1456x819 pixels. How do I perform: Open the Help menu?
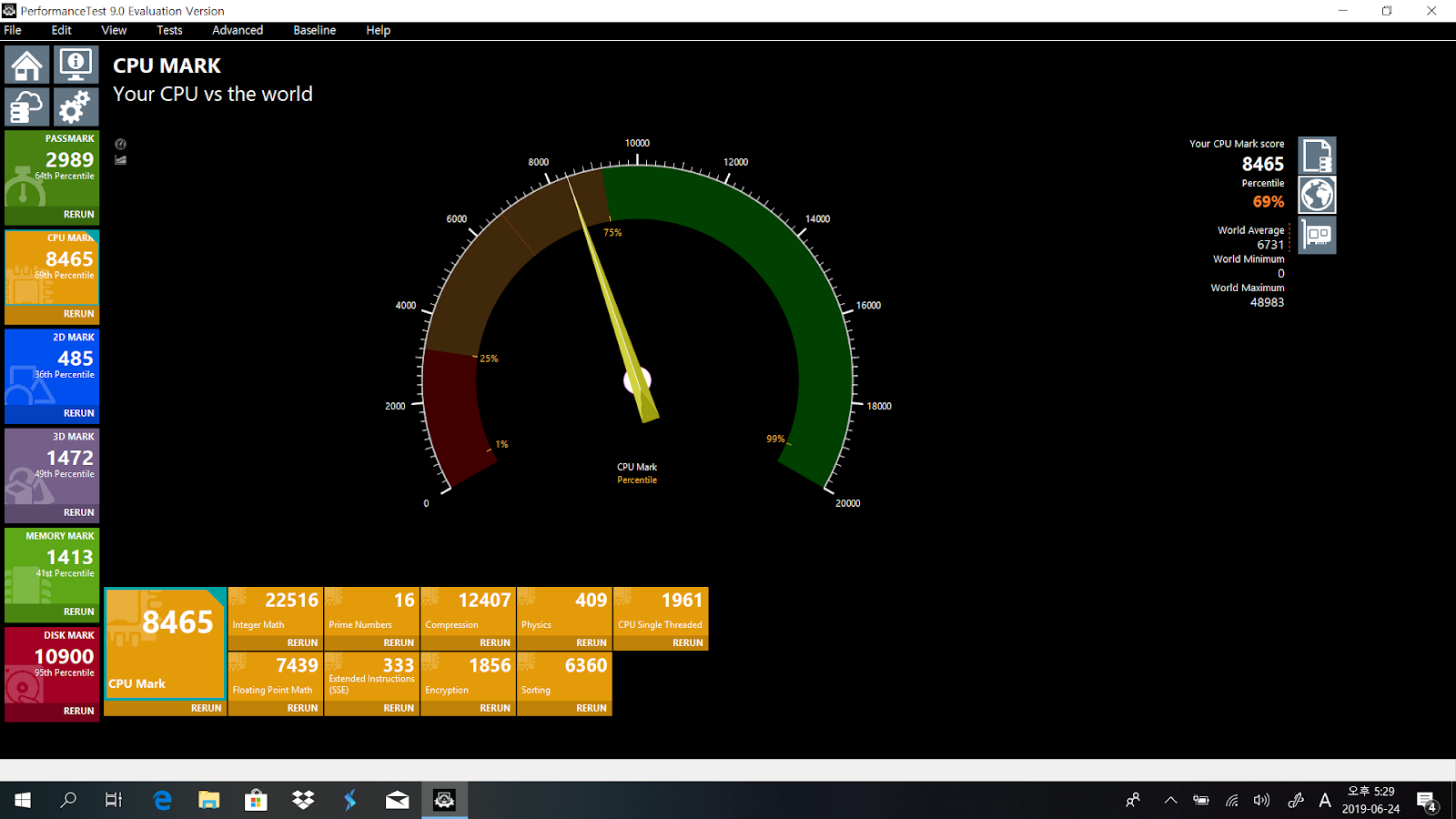pos(379,30)
